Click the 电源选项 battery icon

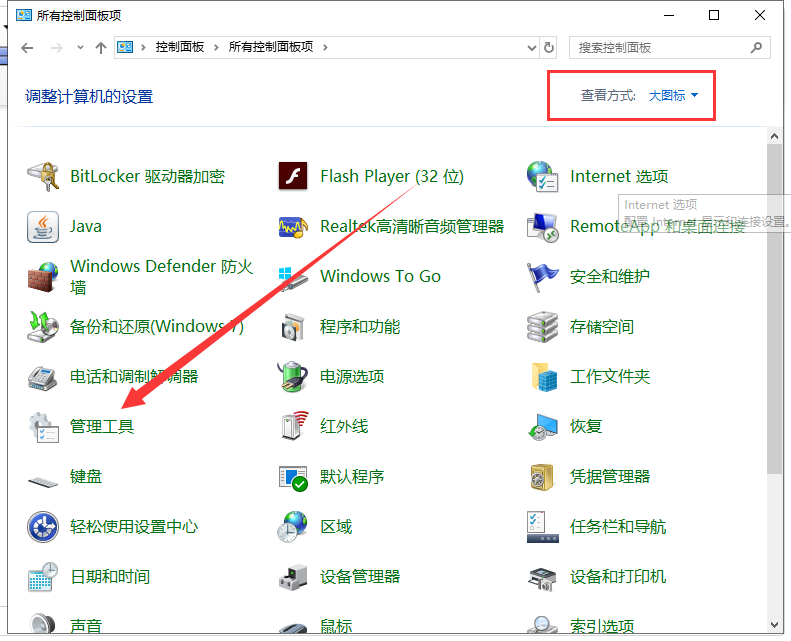pyautogui.click(x=293, y=377)
